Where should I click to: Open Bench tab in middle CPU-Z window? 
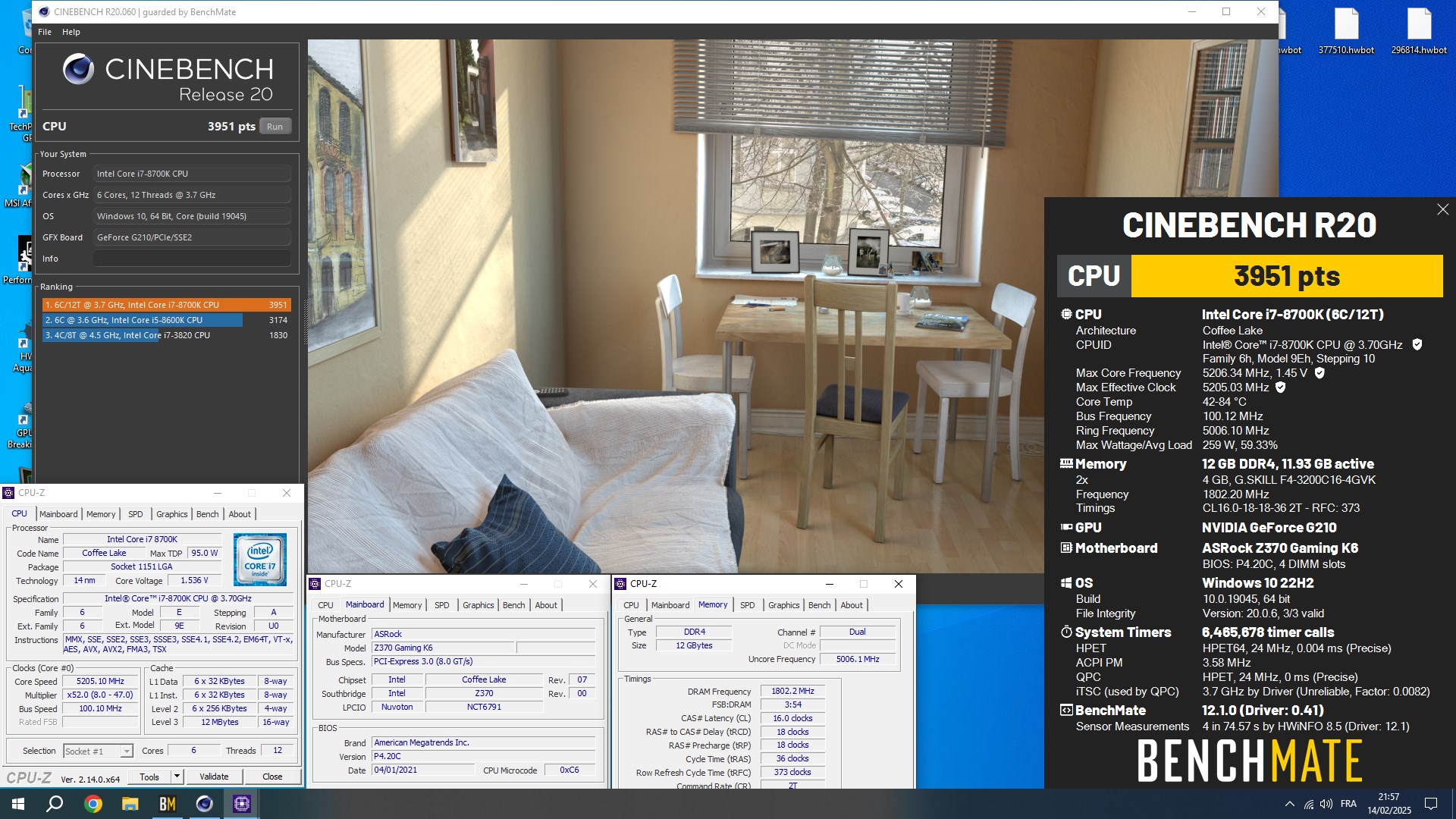tap(513, 605)
